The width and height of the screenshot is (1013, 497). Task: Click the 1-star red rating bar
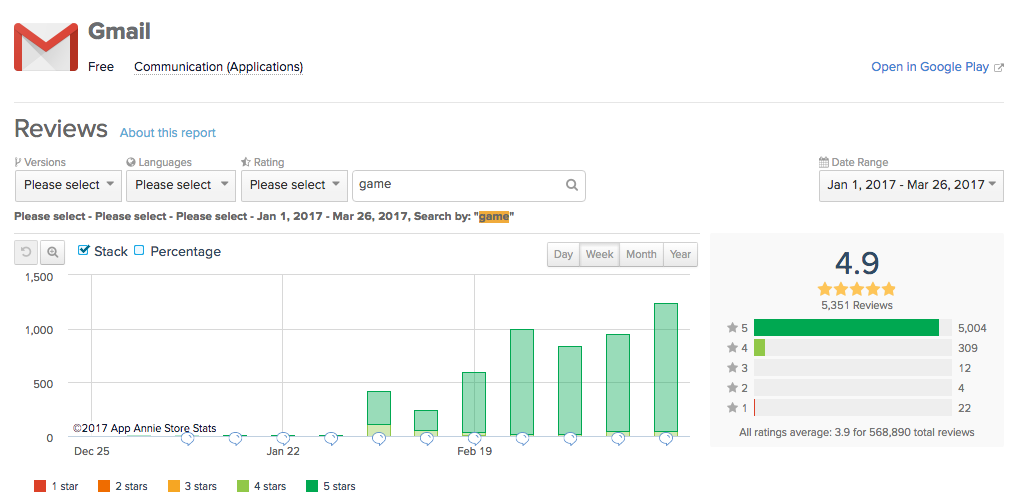pos(755,408)
